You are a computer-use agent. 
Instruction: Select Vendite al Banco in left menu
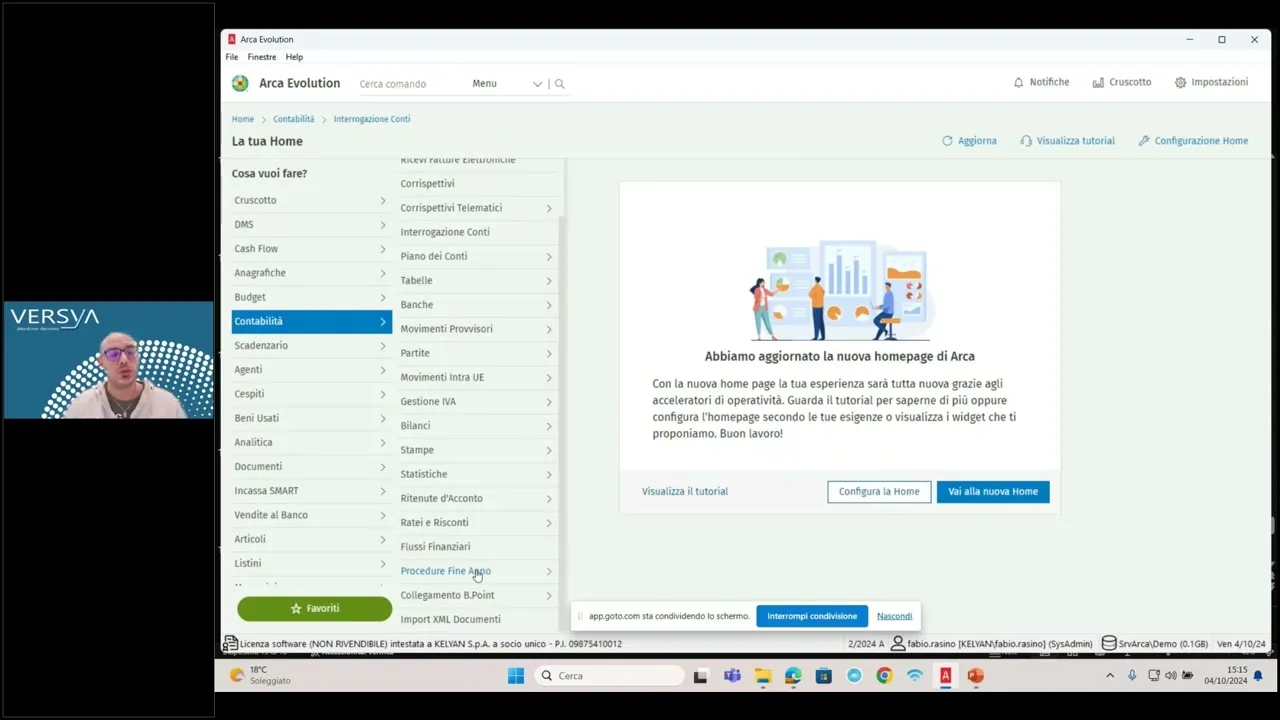click(311, 515)
